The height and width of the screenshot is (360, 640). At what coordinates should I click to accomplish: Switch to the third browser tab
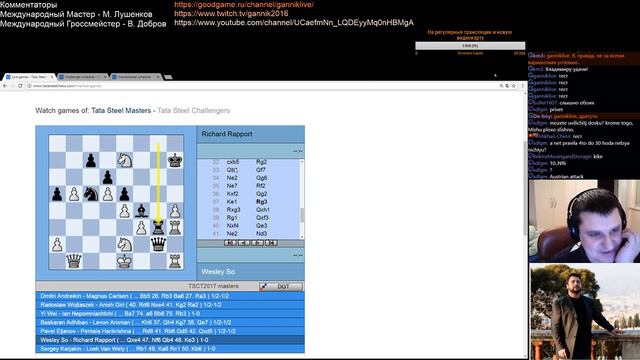[135, 77]
